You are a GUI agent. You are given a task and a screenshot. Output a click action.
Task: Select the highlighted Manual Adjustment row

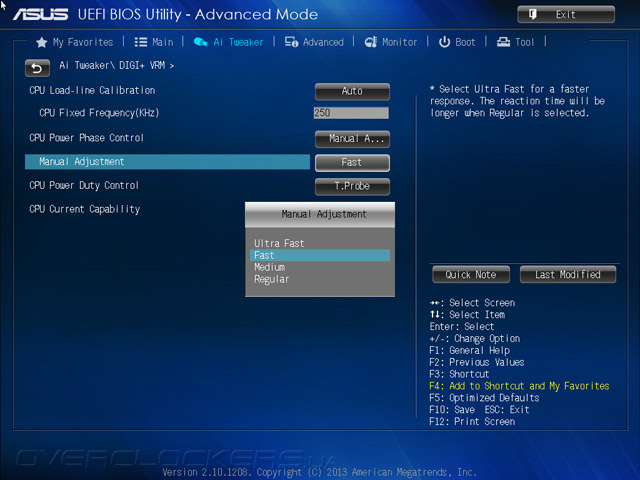pyautogui.click(x=167, y=162)
